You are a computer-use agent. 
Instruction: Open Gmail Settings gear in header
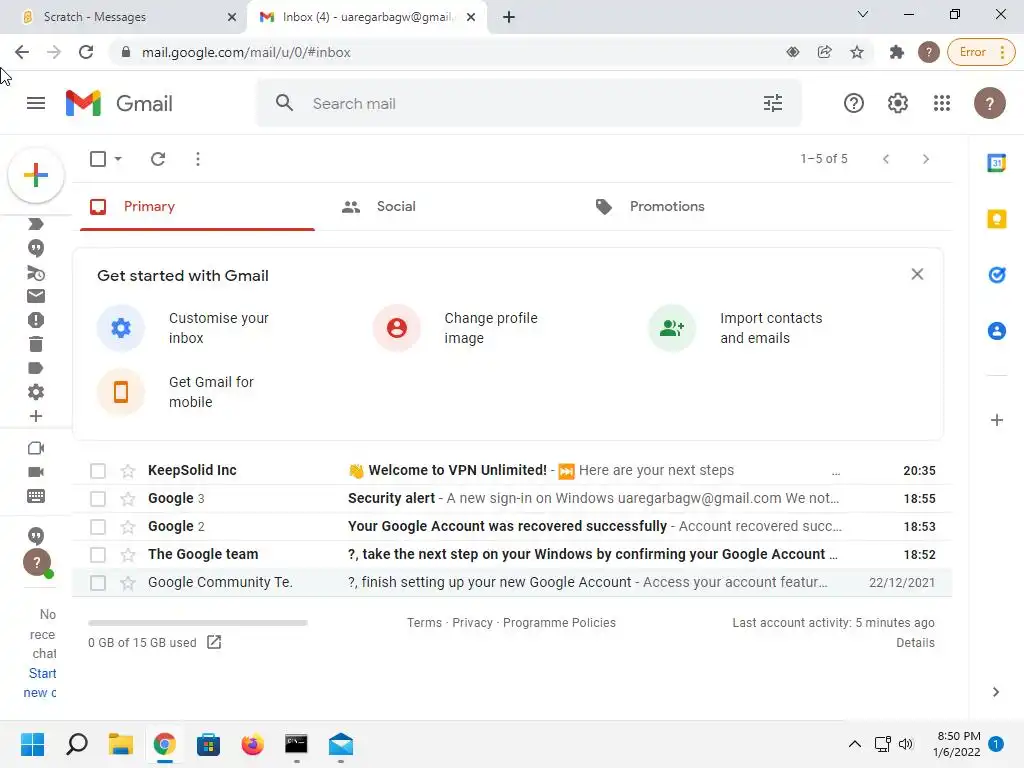tap(898, 103)
